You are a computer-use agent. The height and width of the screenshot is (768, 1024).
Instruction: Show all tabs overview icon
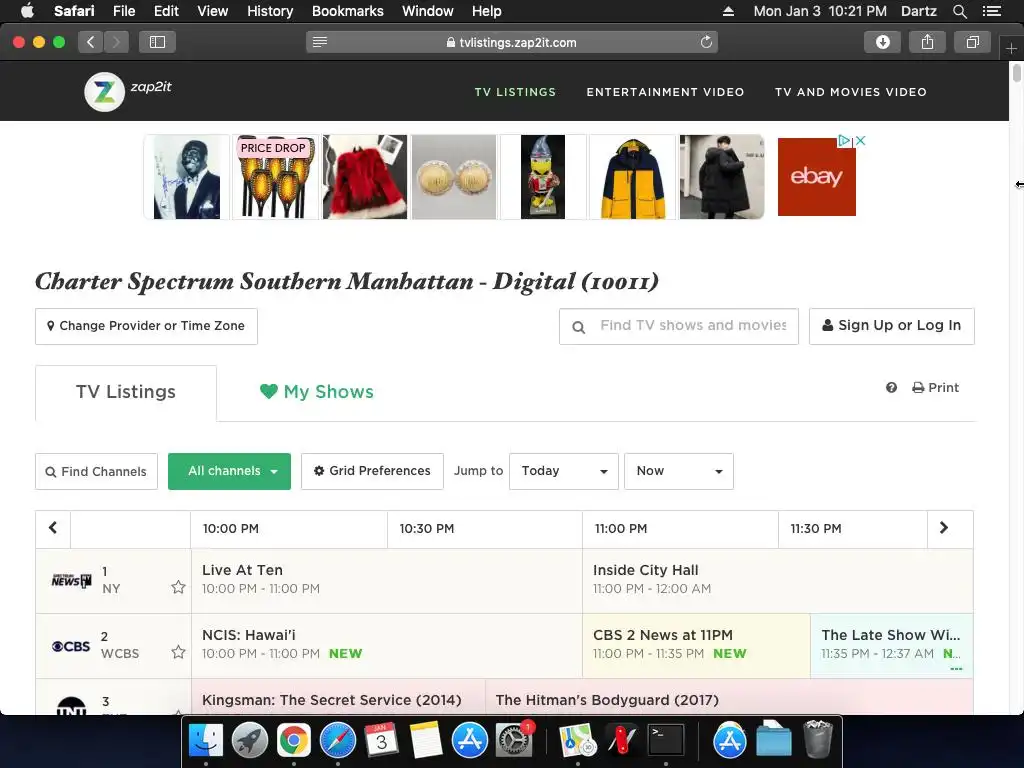tap(972, 42)
